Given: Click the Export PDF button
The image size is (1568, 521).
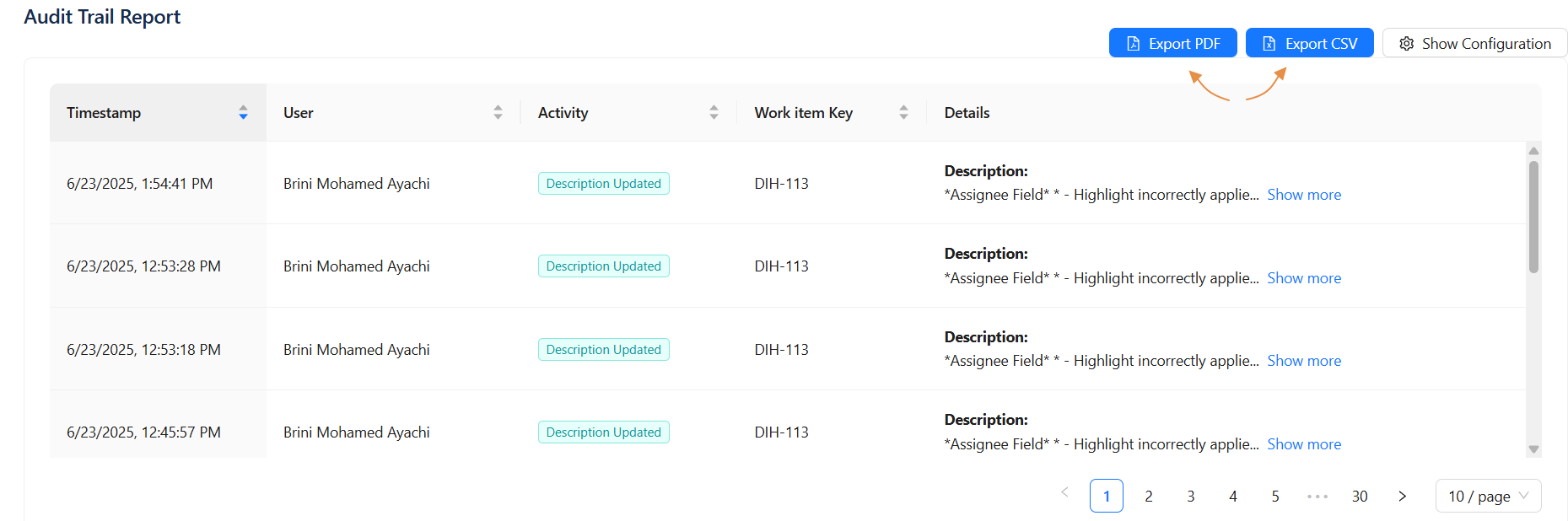Looking at the screenshot, I should coord(1172,43).
